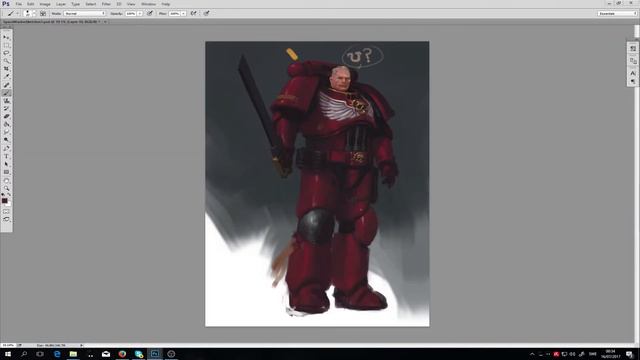Select the Gradient tool
This screenshot has width=640, height=360.
click(6, 124)
